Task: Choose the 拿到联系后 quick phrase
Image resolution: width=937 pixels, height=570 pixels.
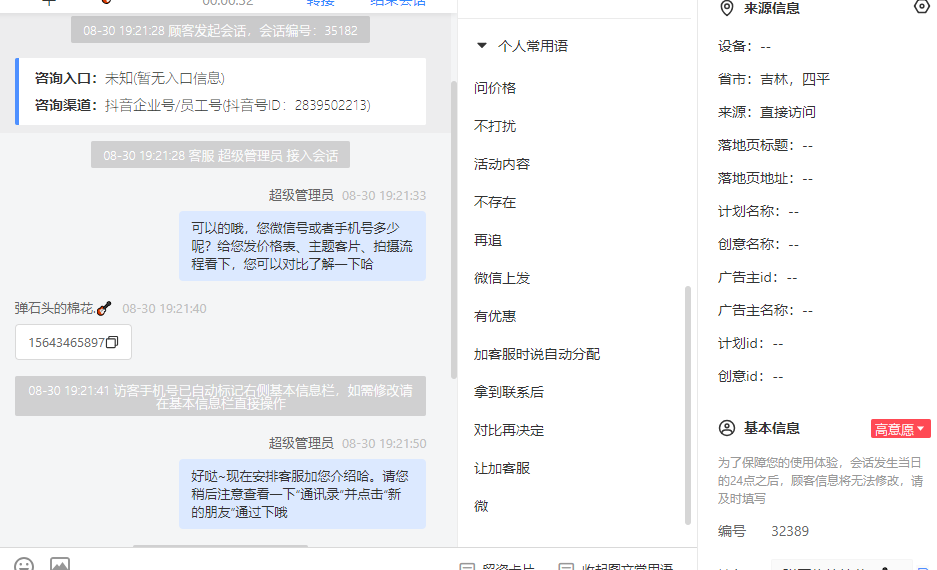Action: 509,393
